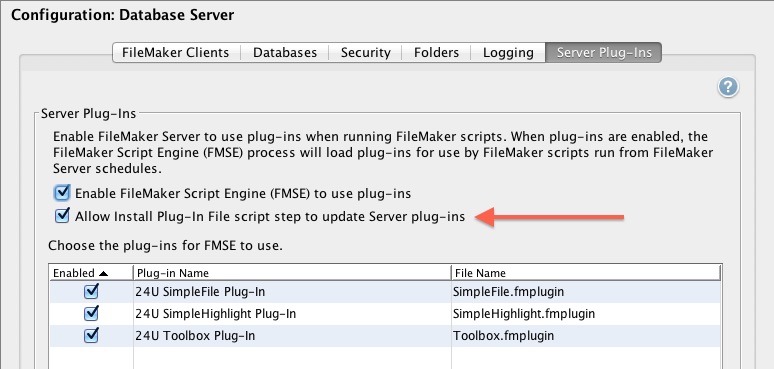Open the Databases tab
The image size is (774, 369).
pyautogui.click(x=285, y=52)
